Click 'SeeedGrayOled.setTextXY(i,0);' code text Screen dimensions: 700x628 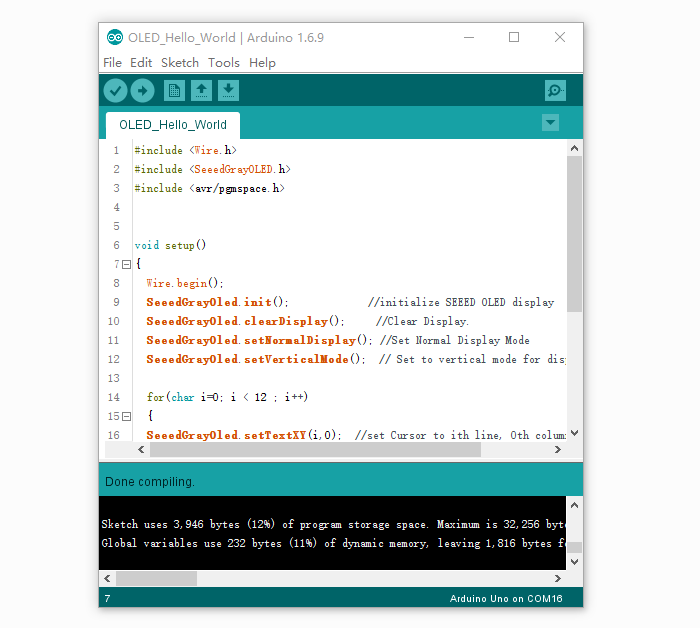pos(244,435)
